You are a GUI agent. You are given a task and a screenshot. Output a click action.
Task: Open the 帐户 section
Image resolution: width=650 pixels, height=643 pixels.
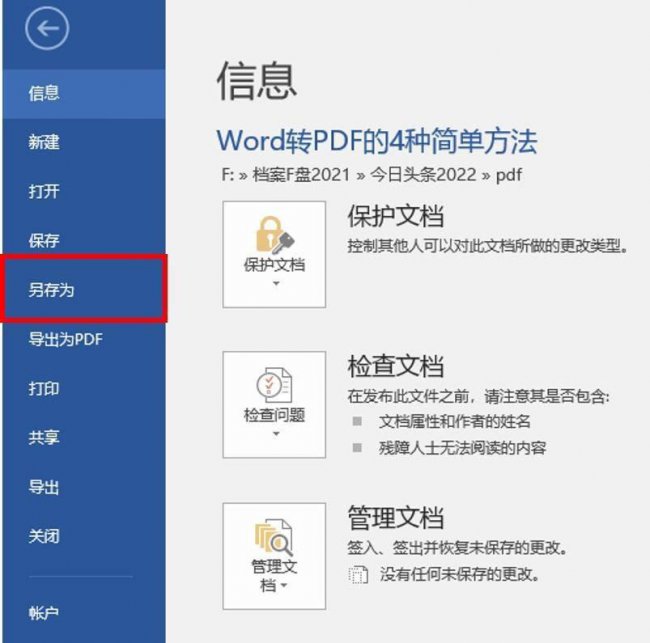[x=84, y=613]
